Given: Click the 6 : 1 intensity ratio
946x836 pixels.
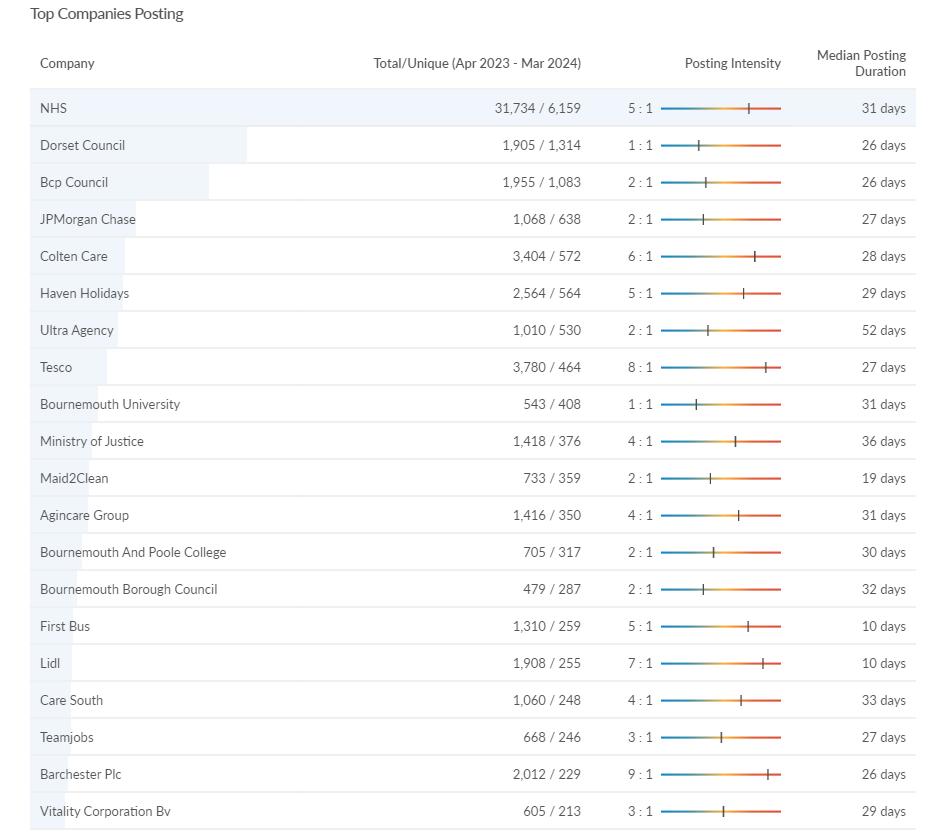Looking at the screenshot, I should (640, 256).
